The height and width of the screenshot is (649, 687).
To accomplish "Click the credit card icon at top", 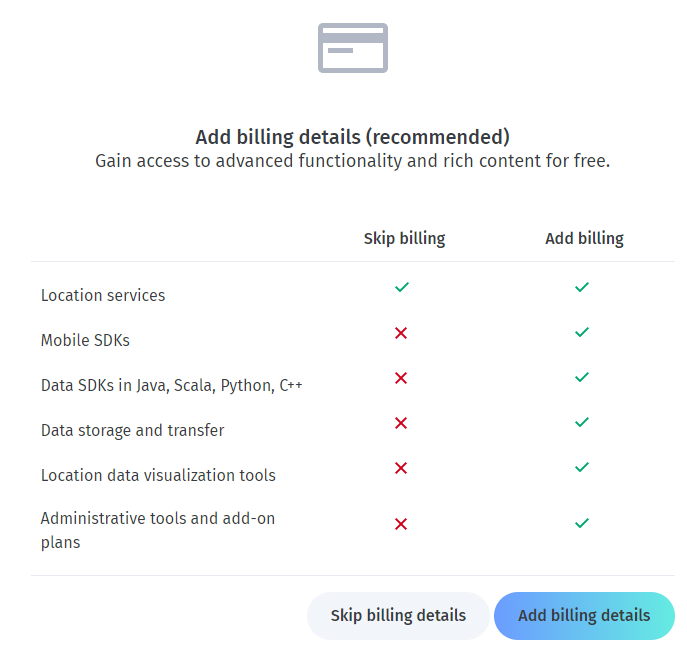I will tap(353, 48).
